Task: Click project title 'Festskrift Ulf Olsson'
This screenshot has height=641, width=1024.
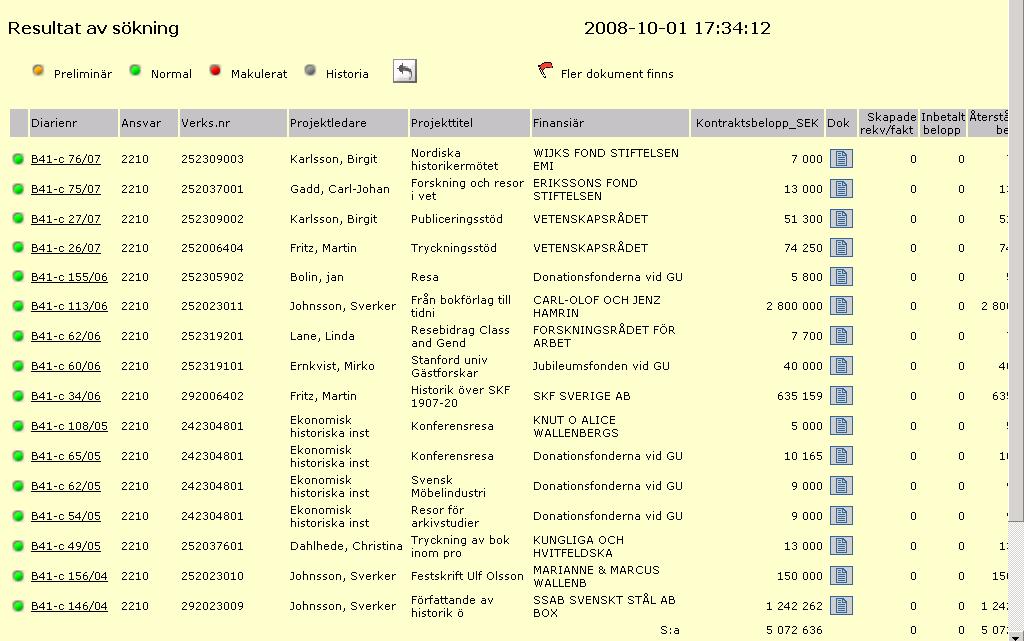Action: 467,576
